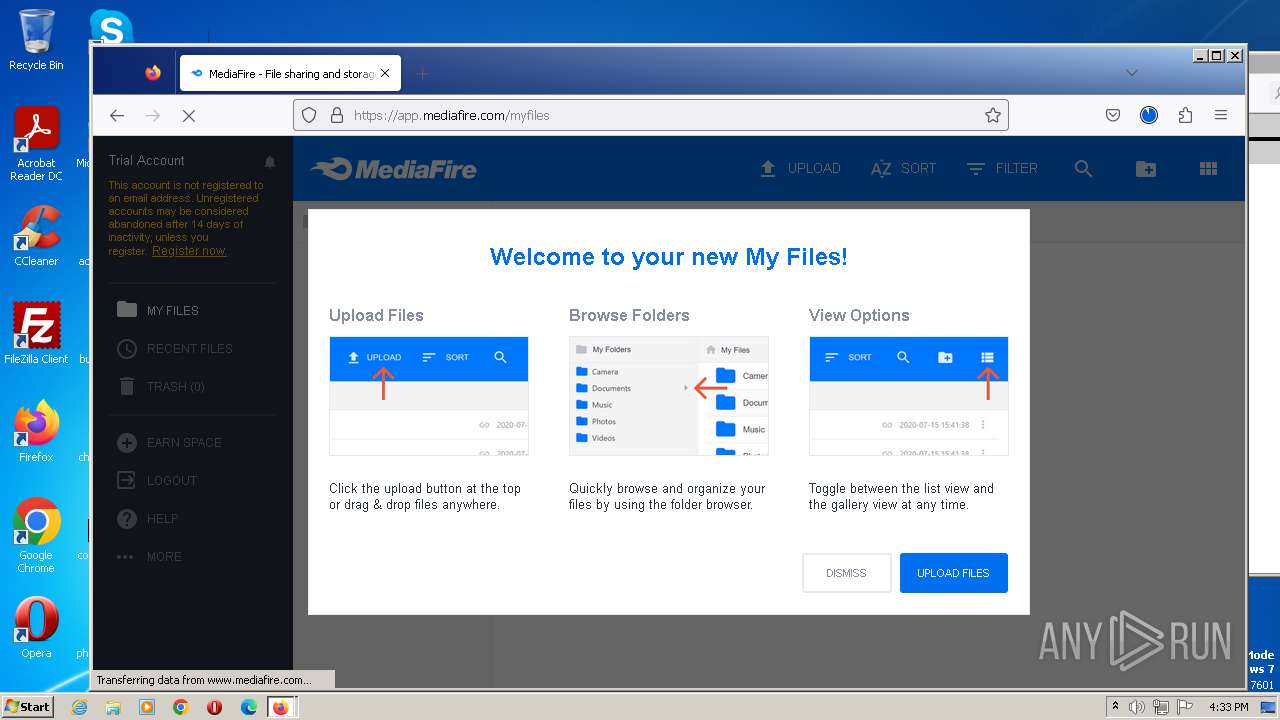
Task: Click the Browse Folders heading text
Action: click(x=629, y=315)
